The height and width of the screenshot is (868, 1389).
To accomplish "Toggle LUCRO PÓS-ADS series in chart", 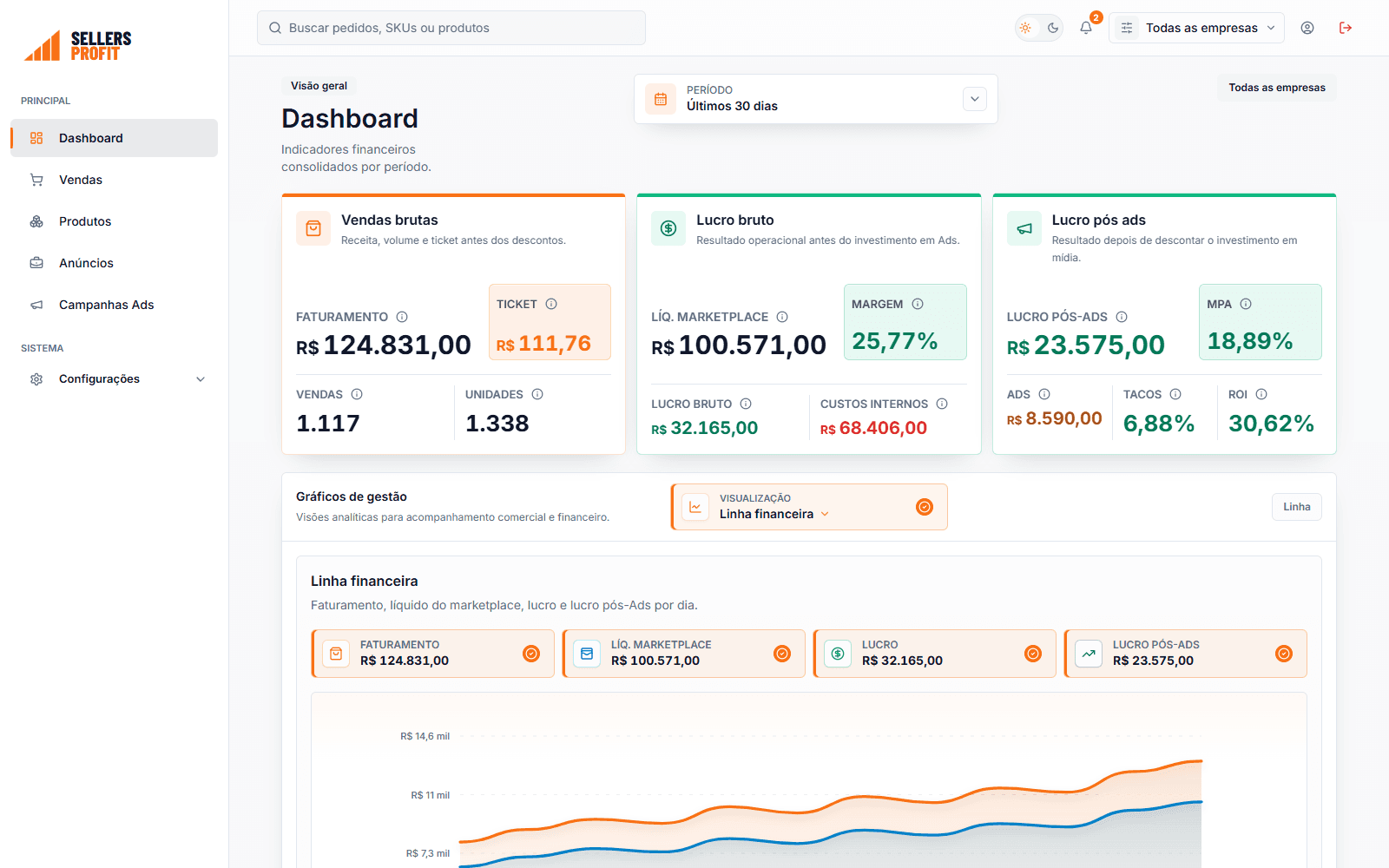I will click(1185, 654).
